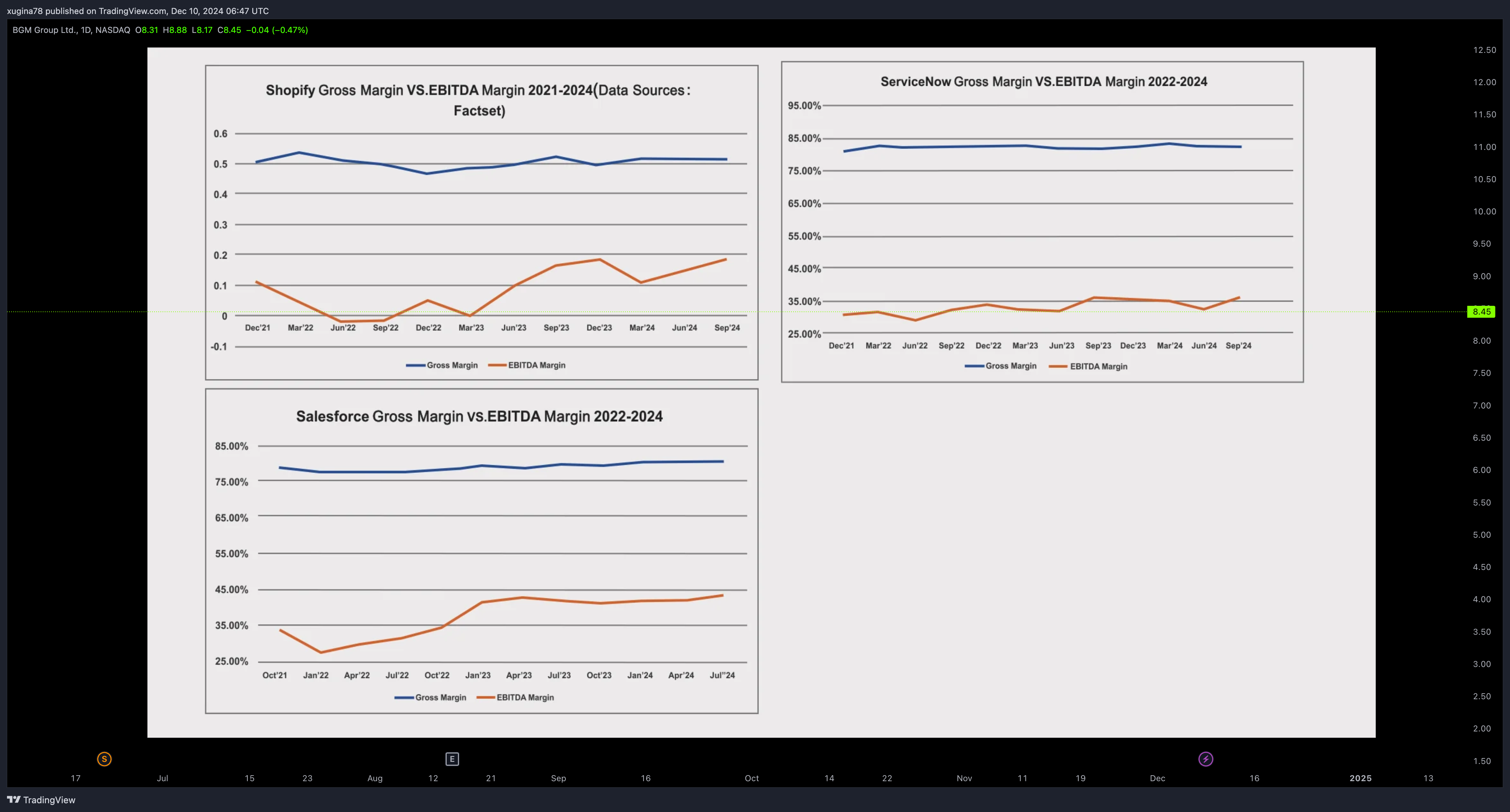The image size is (1510, 812).
Task: Click the Oct'23 x-axis label in Salesforce chart
Action: [599, 675]
